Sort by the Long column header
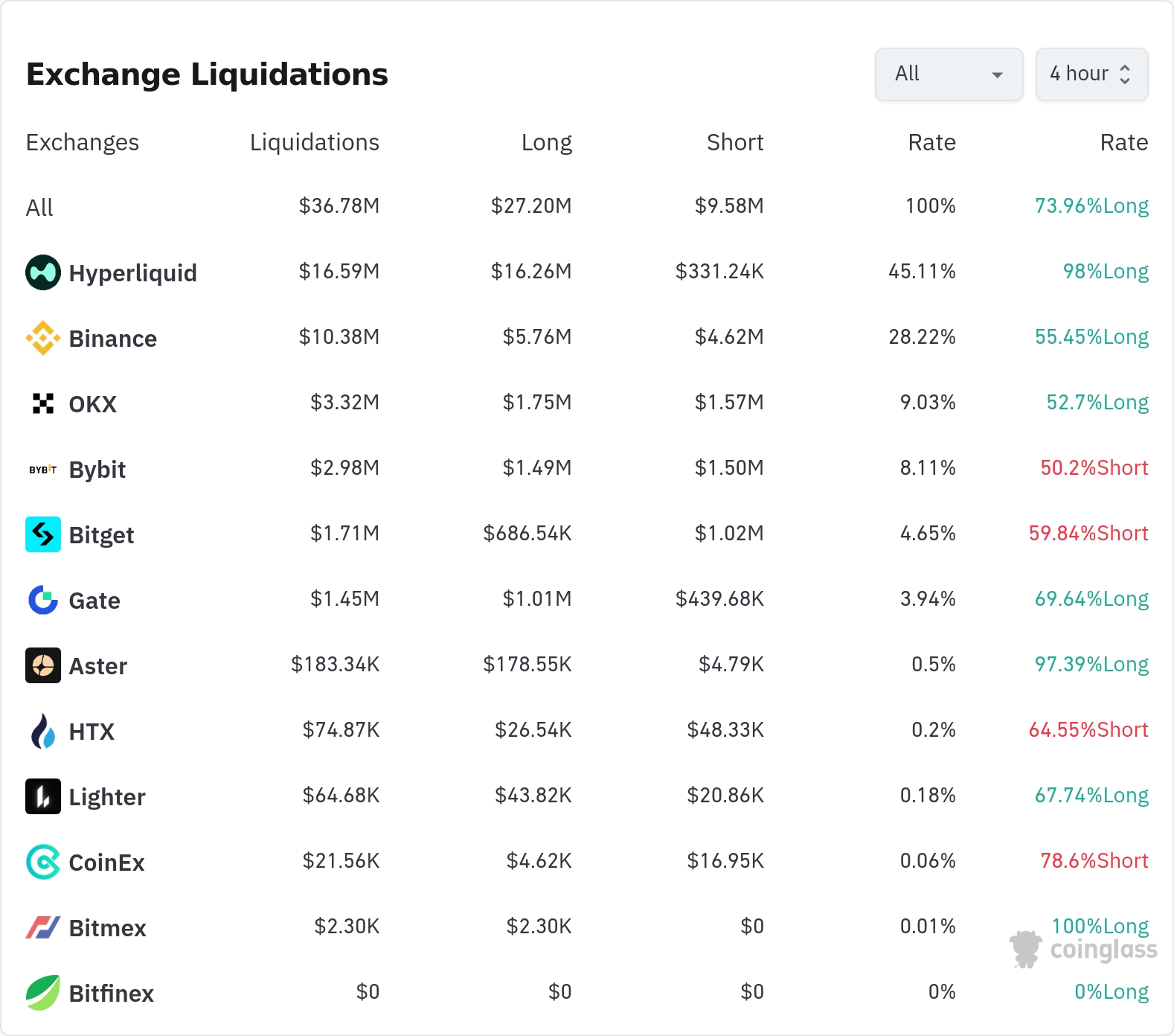 (547, 142)
